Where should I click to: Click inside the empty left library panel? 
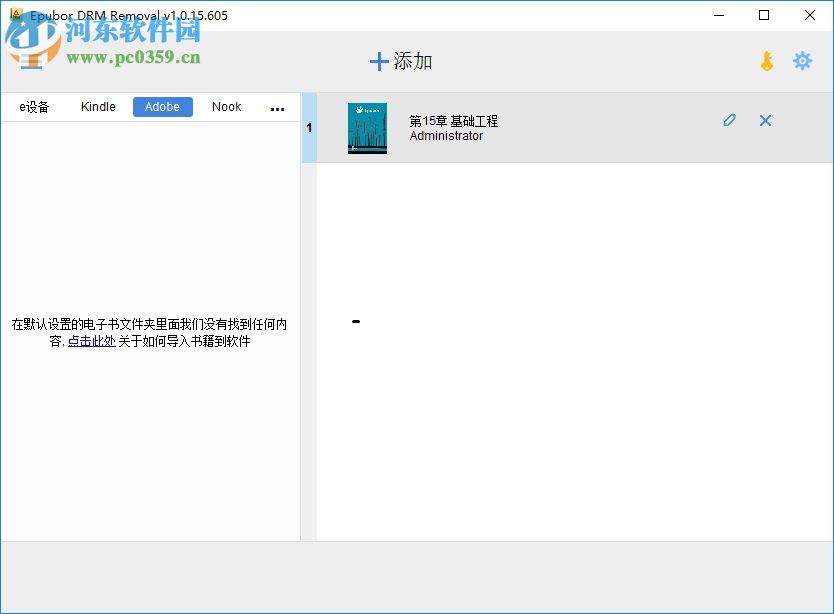click(x=150, y=220)
